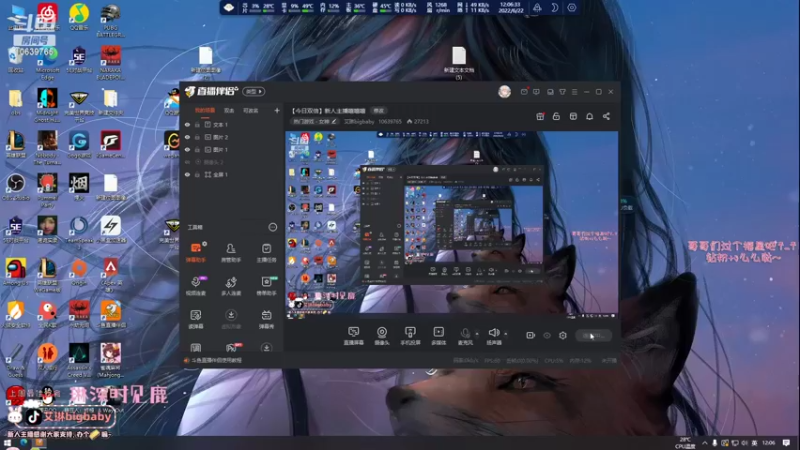Toggle the preview eye icon near settings

[547, 335]
